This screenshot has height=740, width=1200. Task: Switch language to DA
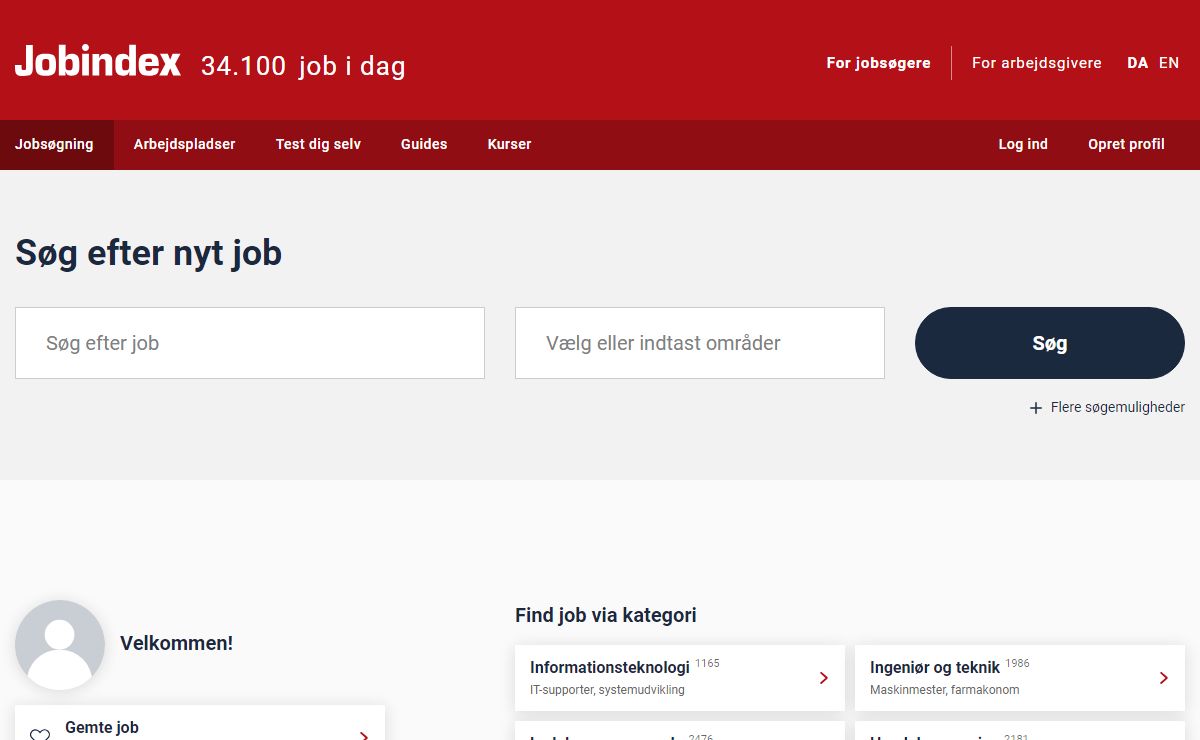tap(1138, 63)
